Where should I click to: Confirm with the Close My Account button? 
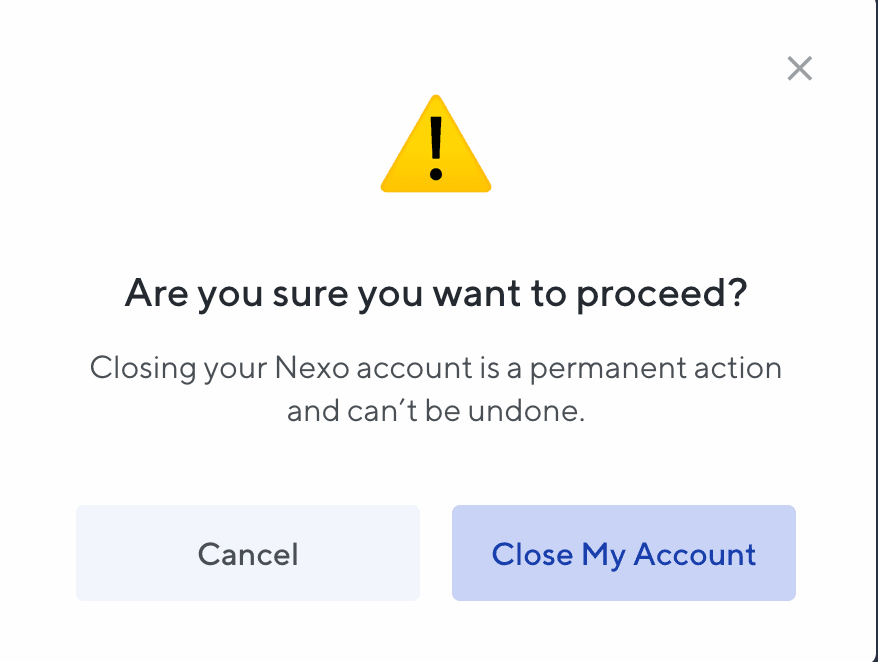point(623,553)
